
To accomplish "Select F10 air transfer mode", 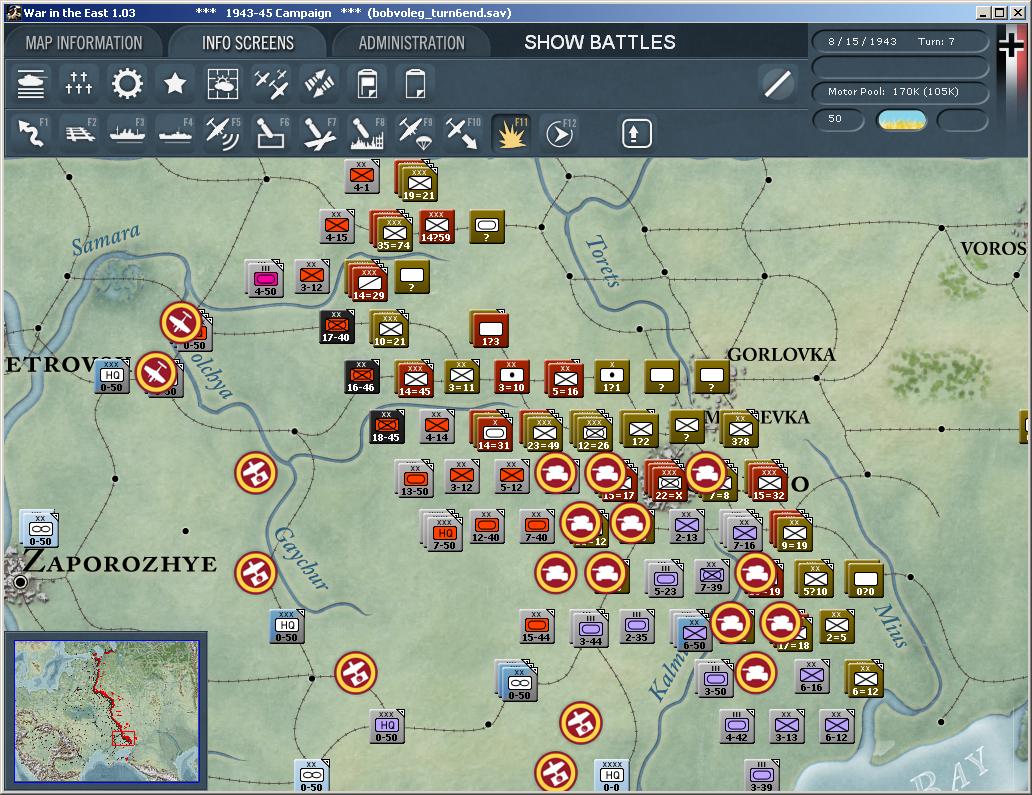I will click(463, 133).
